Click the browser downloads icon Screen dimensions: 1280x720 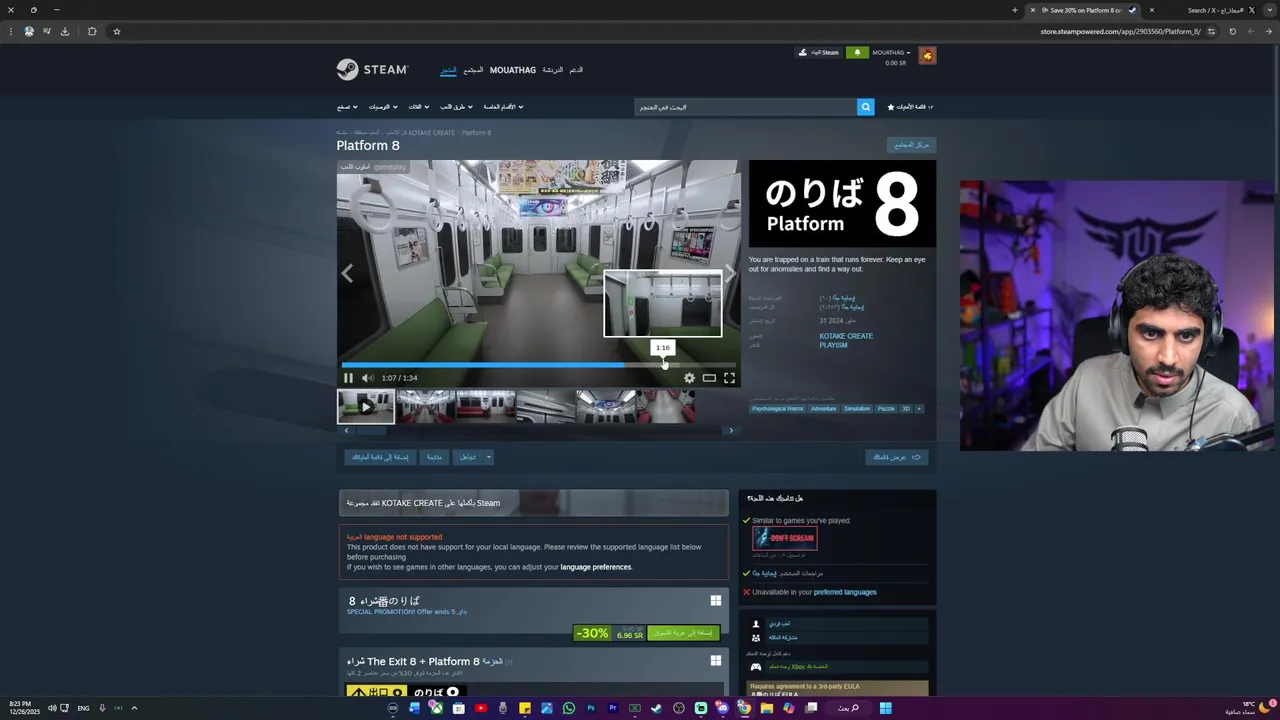pos(65,31)
